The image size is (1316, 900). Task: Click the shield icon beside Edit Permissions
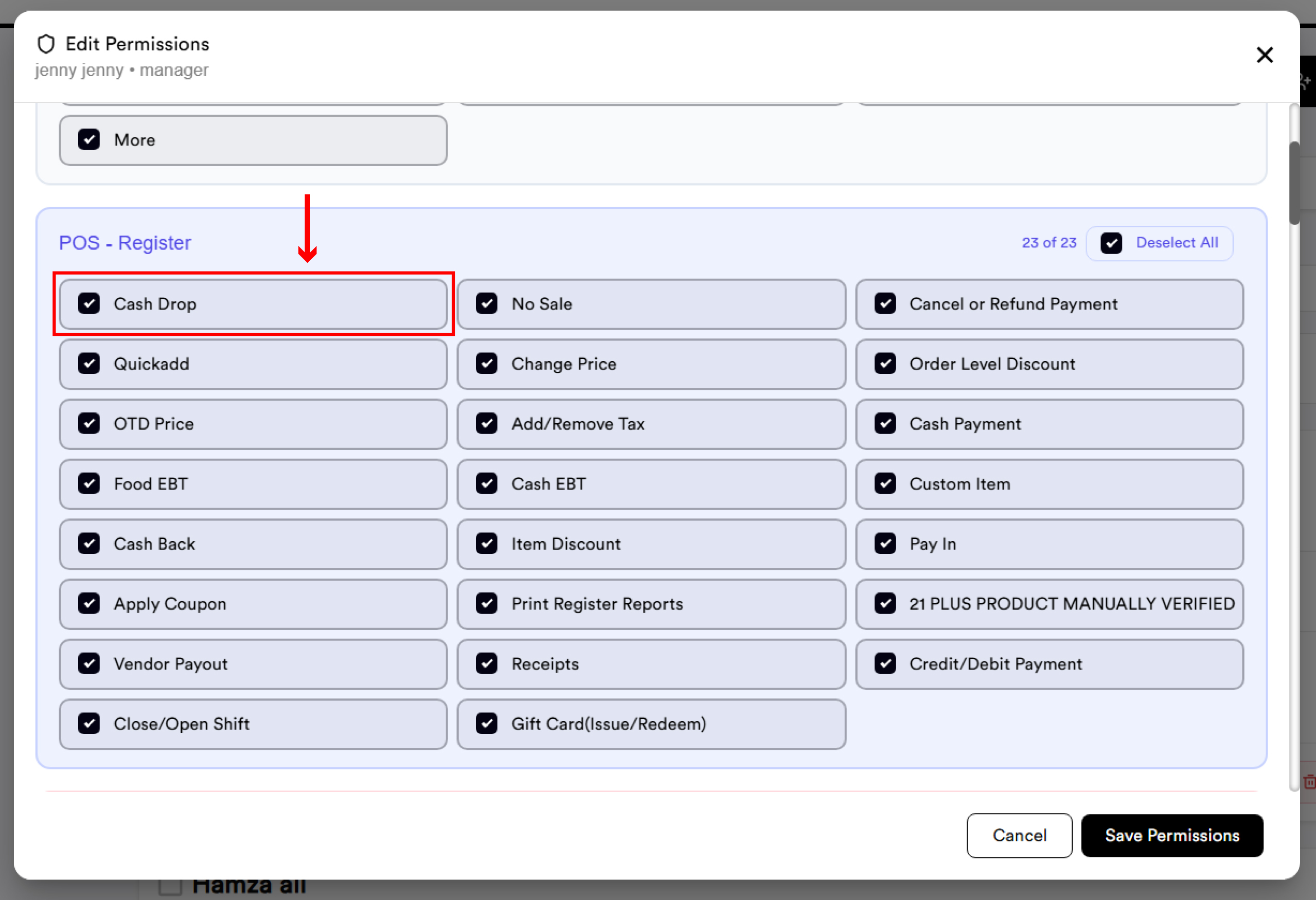pyautogui.click(x=46, y=44)
